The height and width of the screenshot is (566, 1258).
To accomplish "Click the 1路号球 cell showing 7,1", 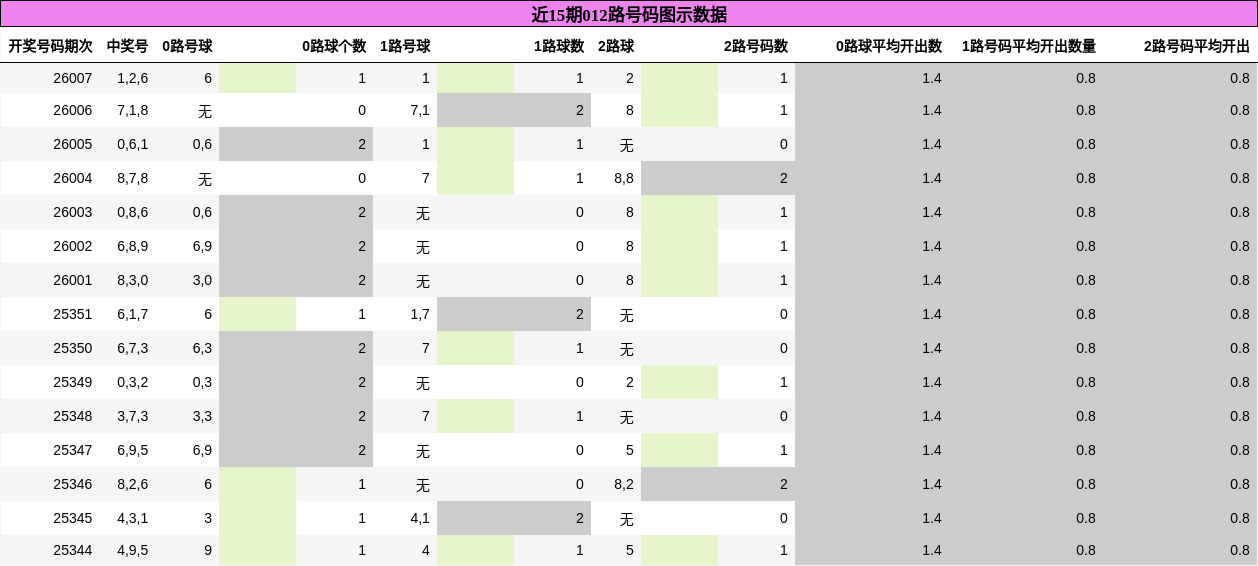I will pyautogui.click(x=419, y=110).
